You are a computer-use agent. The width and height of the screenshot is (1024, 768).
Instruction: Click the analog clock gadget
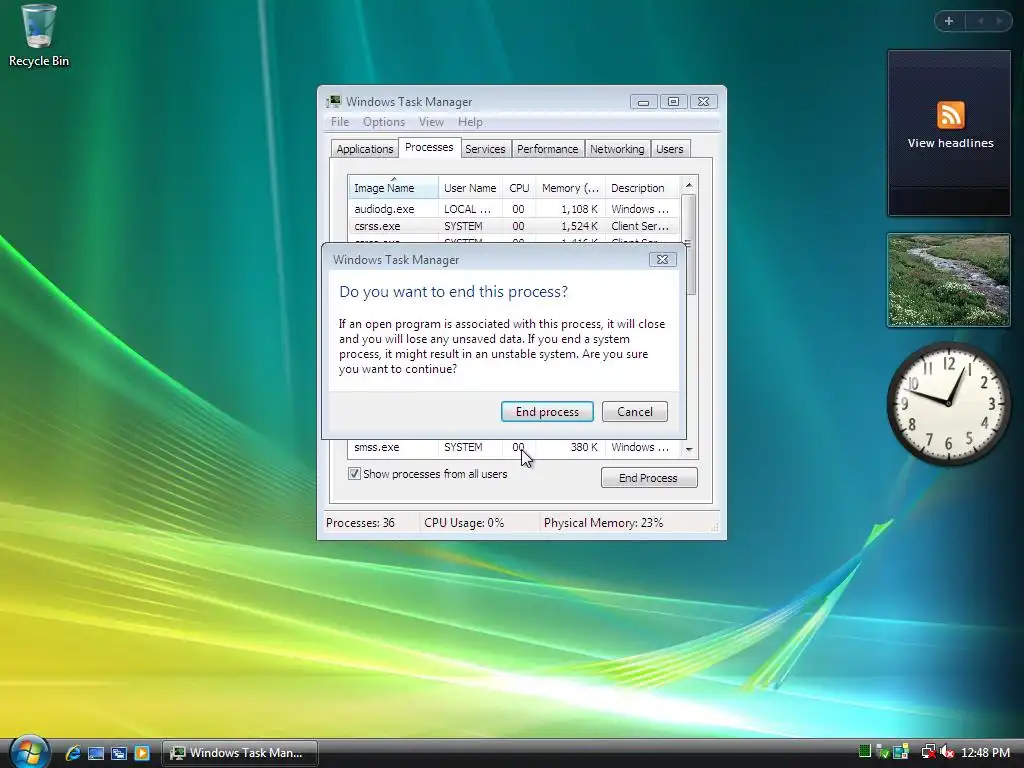(x=948, y=403)
